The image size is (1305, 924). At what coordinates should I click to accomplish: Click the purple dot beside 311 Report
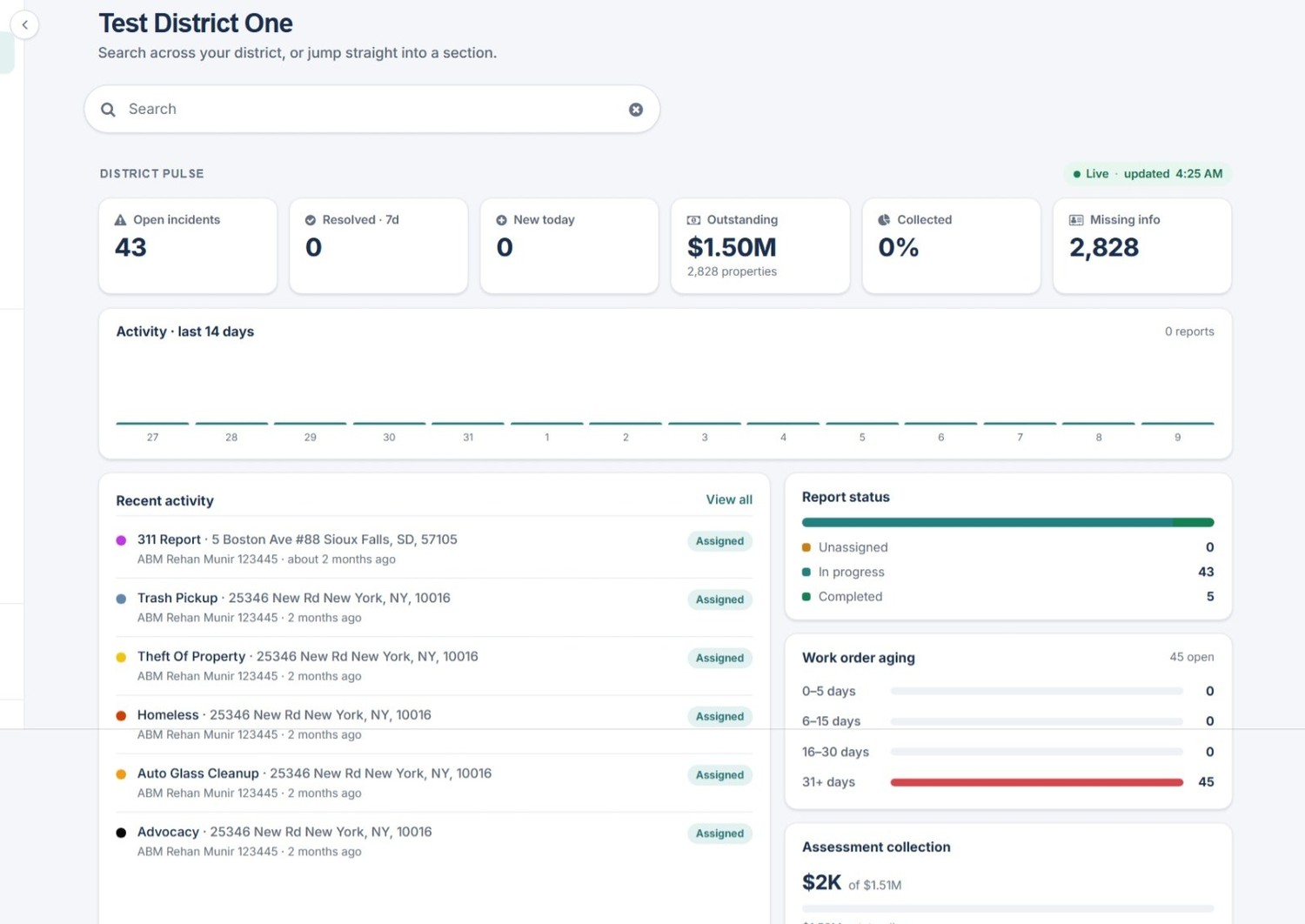(121, 540)
